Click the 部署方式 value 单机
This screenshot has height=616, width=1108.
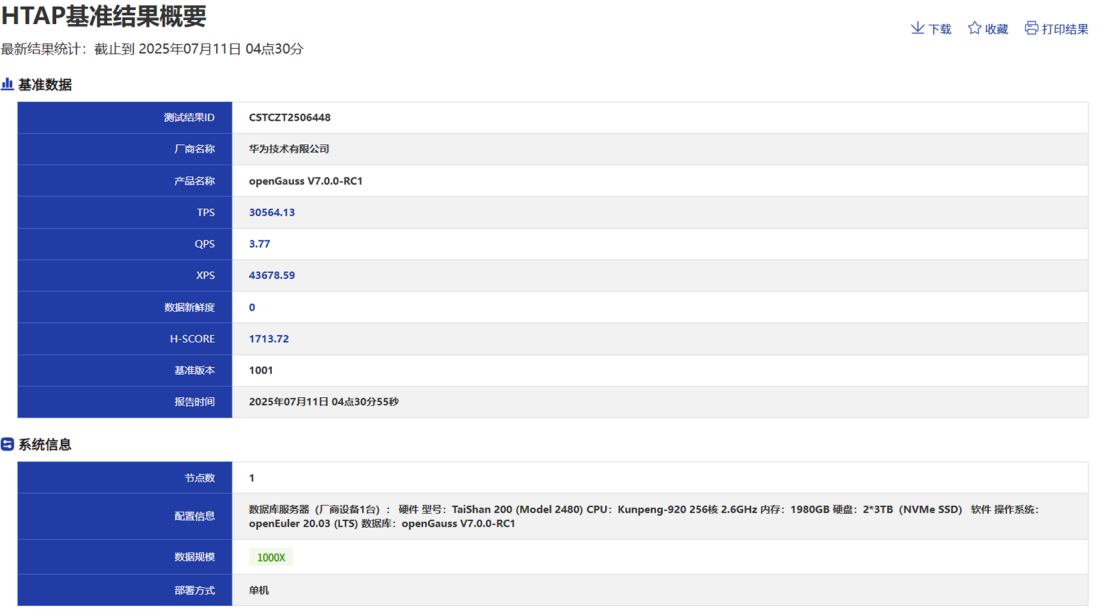(x=259, y=591)
